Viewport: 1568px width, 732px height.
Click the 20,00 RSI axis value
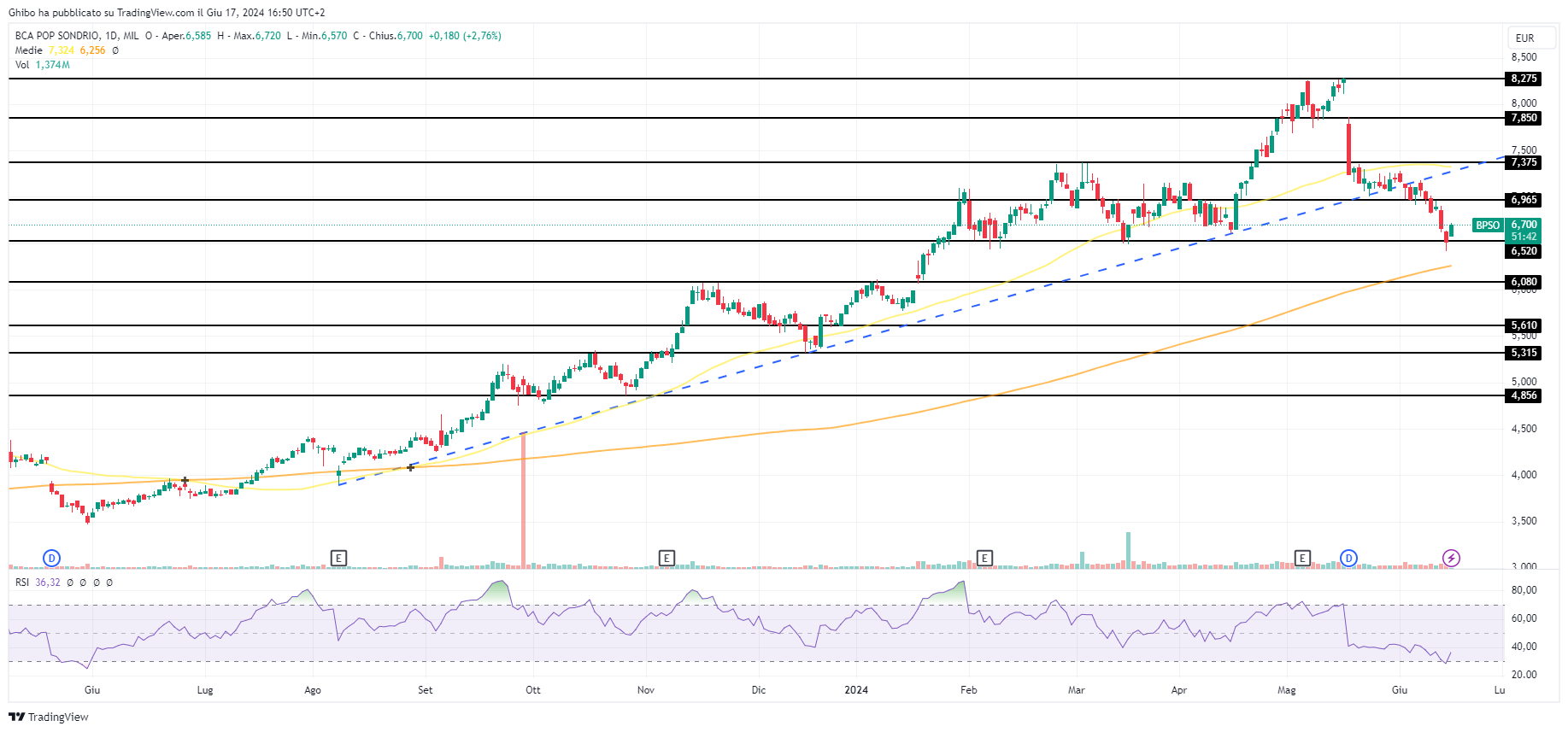pyautogui.click(x=1524, y=675)
